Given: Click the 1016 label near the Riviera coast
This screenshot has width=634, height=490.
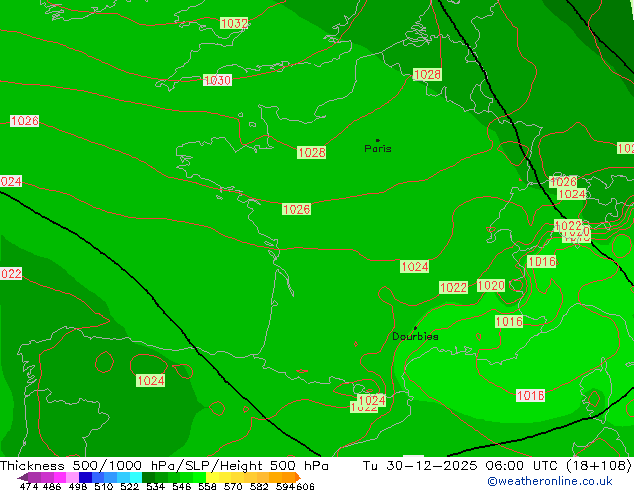Looking at the screenshot, I should click(x=509, y=321).
